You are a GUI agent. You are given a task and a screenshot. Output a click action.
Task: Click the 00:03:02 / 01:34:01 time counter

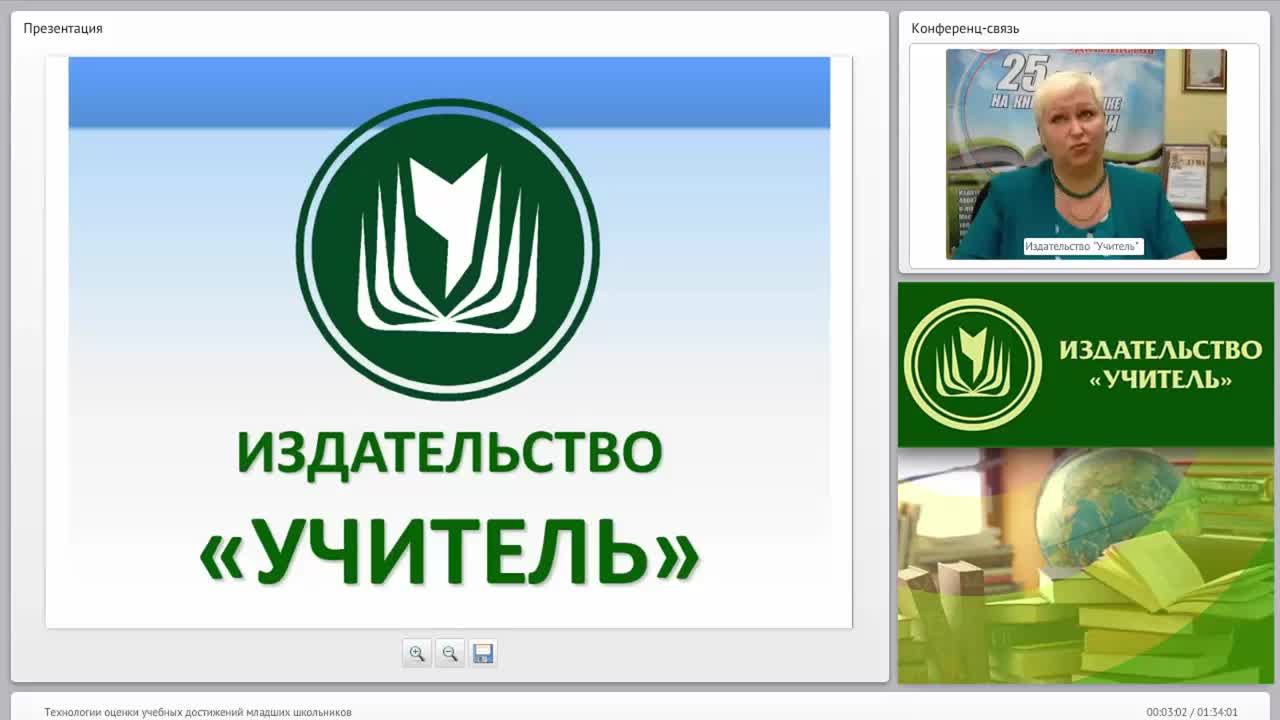click(1192, 712)
